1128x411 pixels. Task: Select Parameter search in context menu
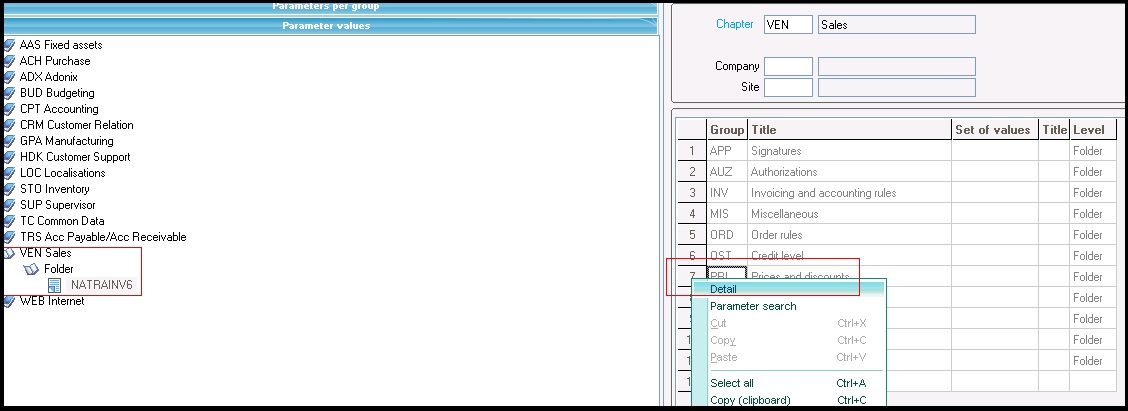tap(753, 306)
